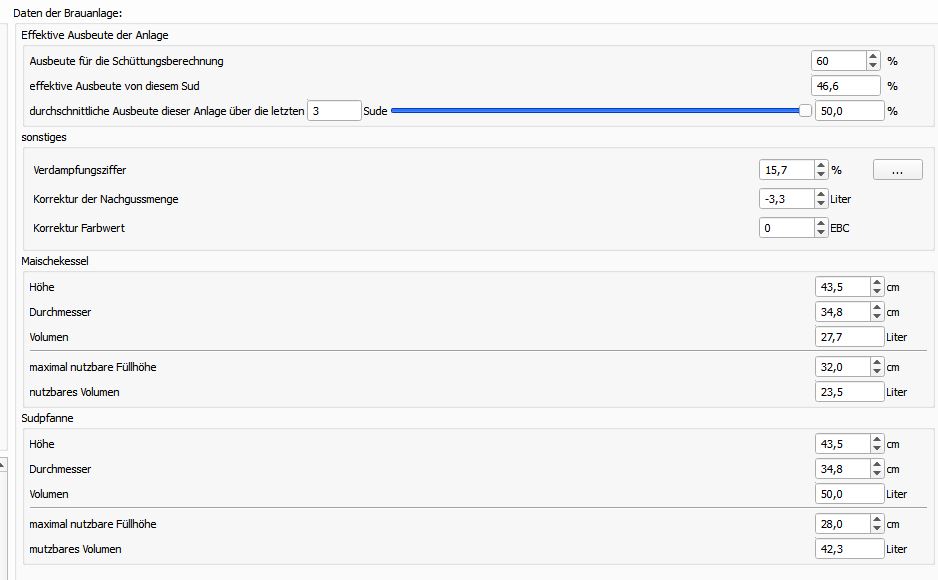Click the Sudpfanne Volumen field
This screenshot has height=580, width=938.
[849, 494]
